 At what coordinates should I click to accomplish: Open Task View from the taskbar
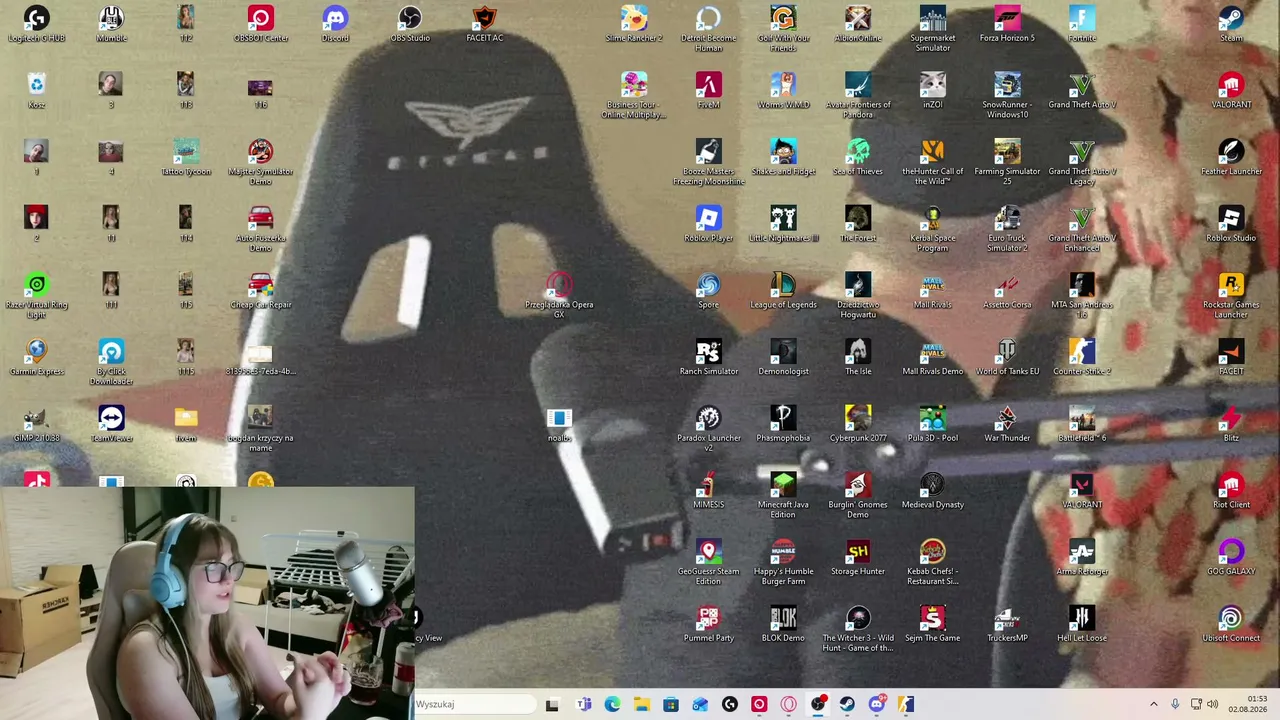click(x=552, y=704)
